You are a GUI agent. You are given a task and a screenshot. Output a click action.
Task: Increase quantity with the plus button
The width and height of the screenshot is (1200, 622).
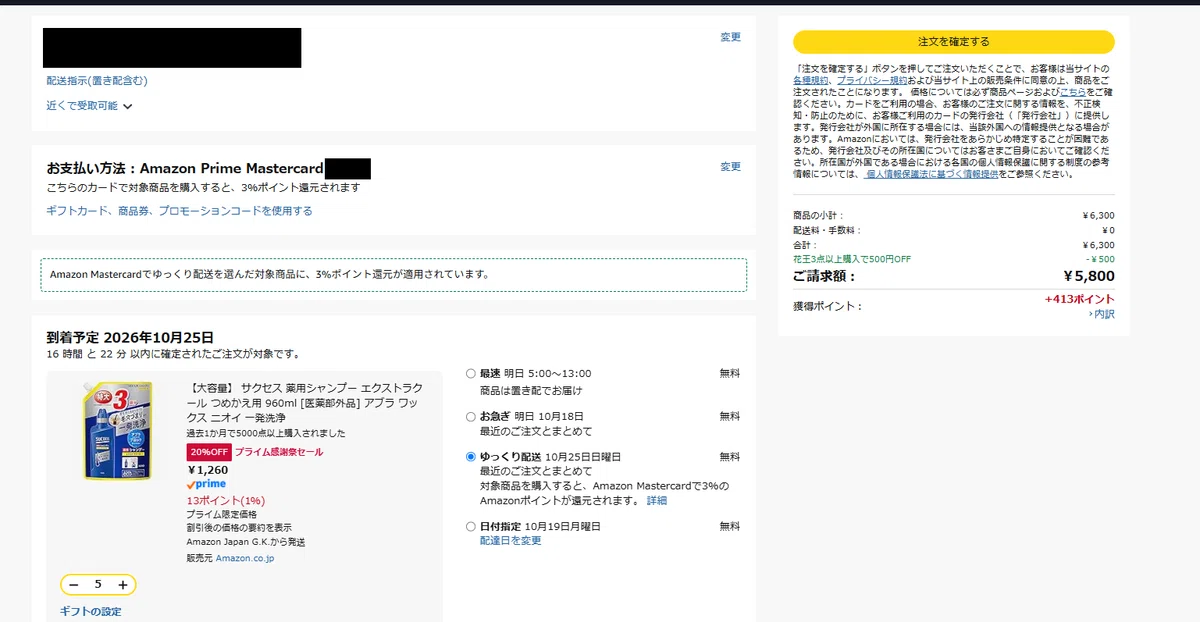click(123, 584)
